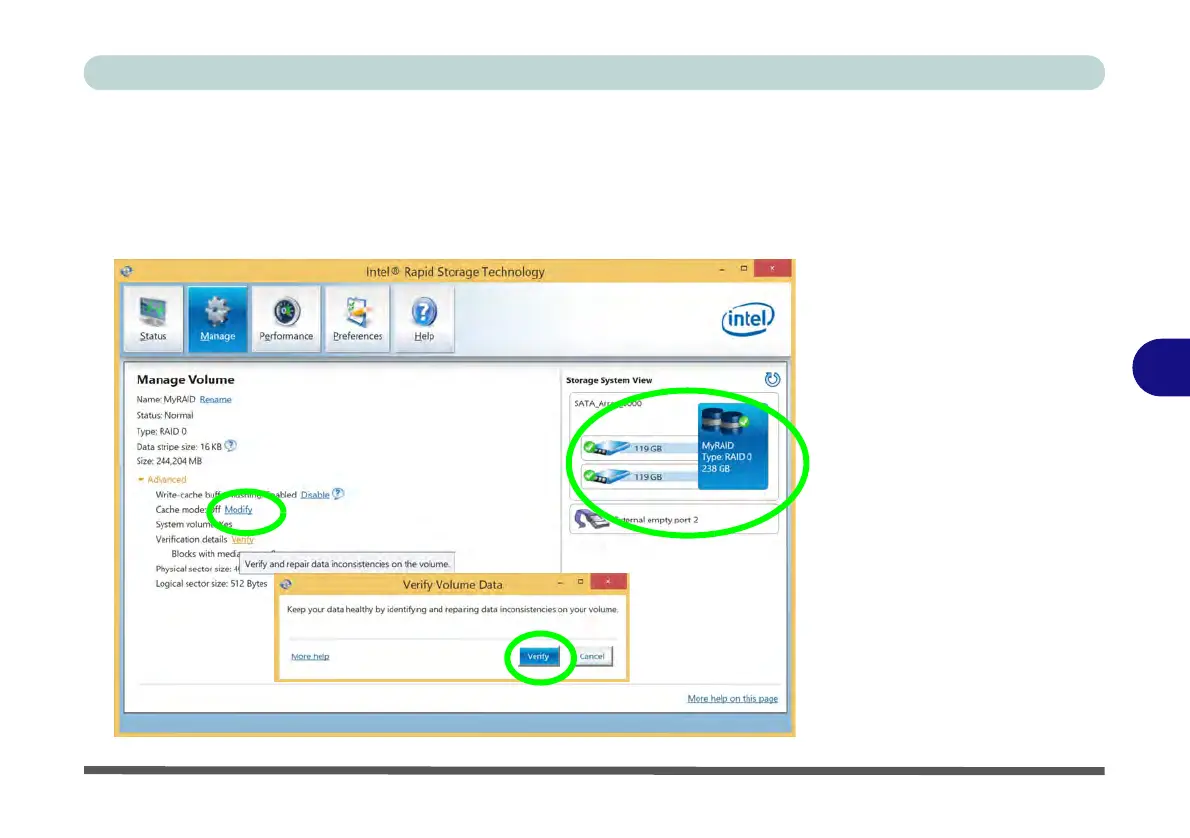The image size is (1190, 838).
Task: Click the data stripe size help icon
Action: pyautogui.click(x=231, y=446)
